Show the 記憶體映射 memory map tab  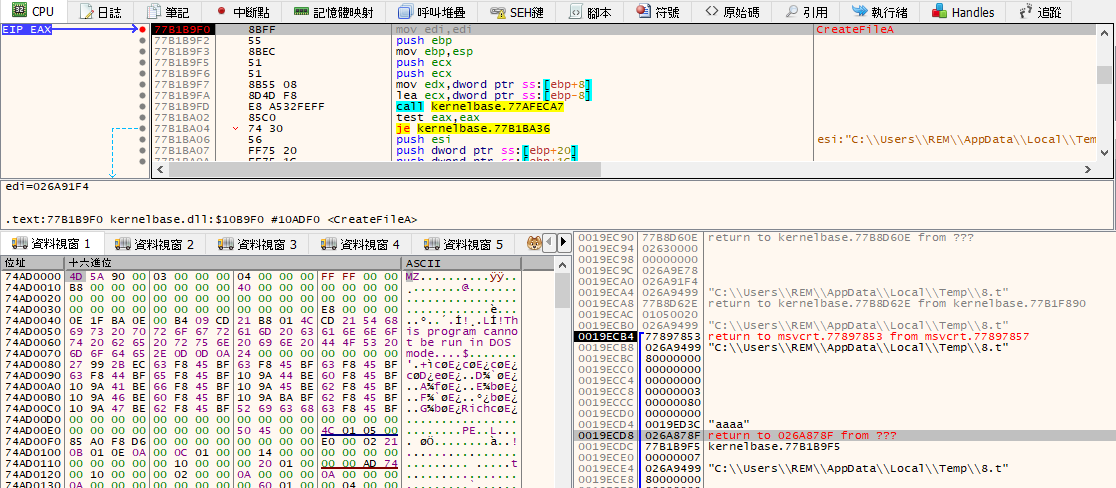pos(333,11)
